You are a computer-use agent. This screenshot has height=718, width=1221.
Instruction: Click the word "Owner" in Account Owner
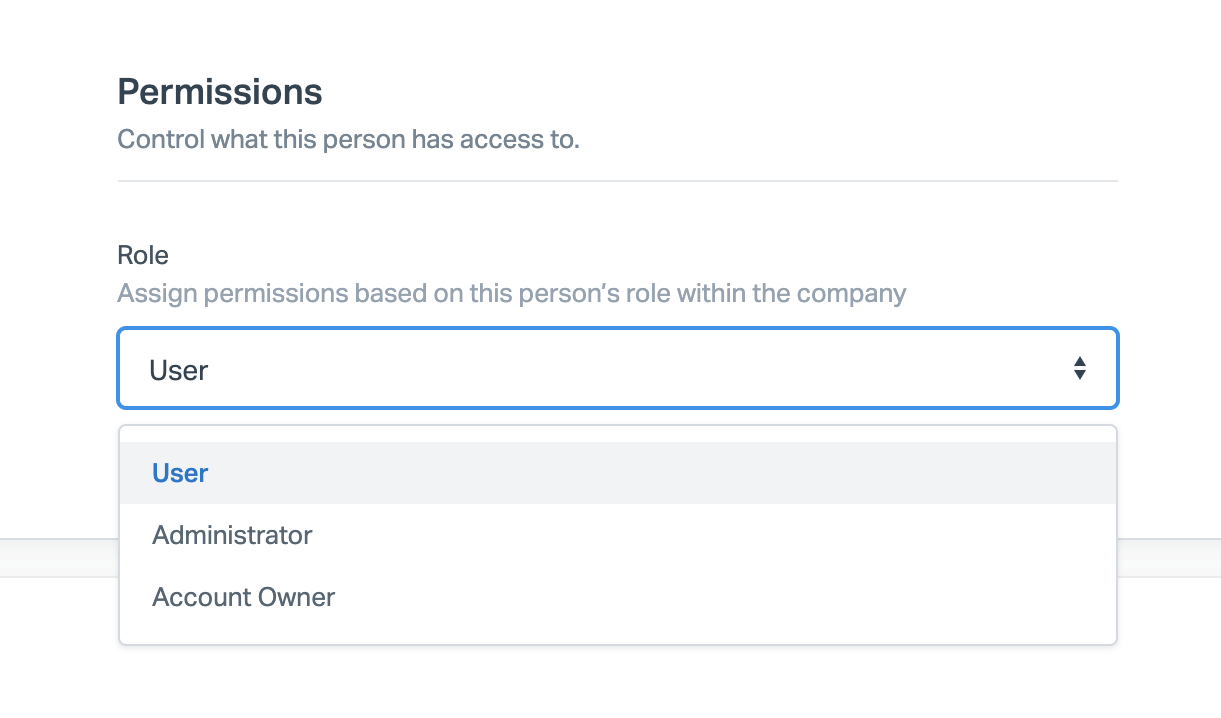pyautogui.click(x=294, y=597)
